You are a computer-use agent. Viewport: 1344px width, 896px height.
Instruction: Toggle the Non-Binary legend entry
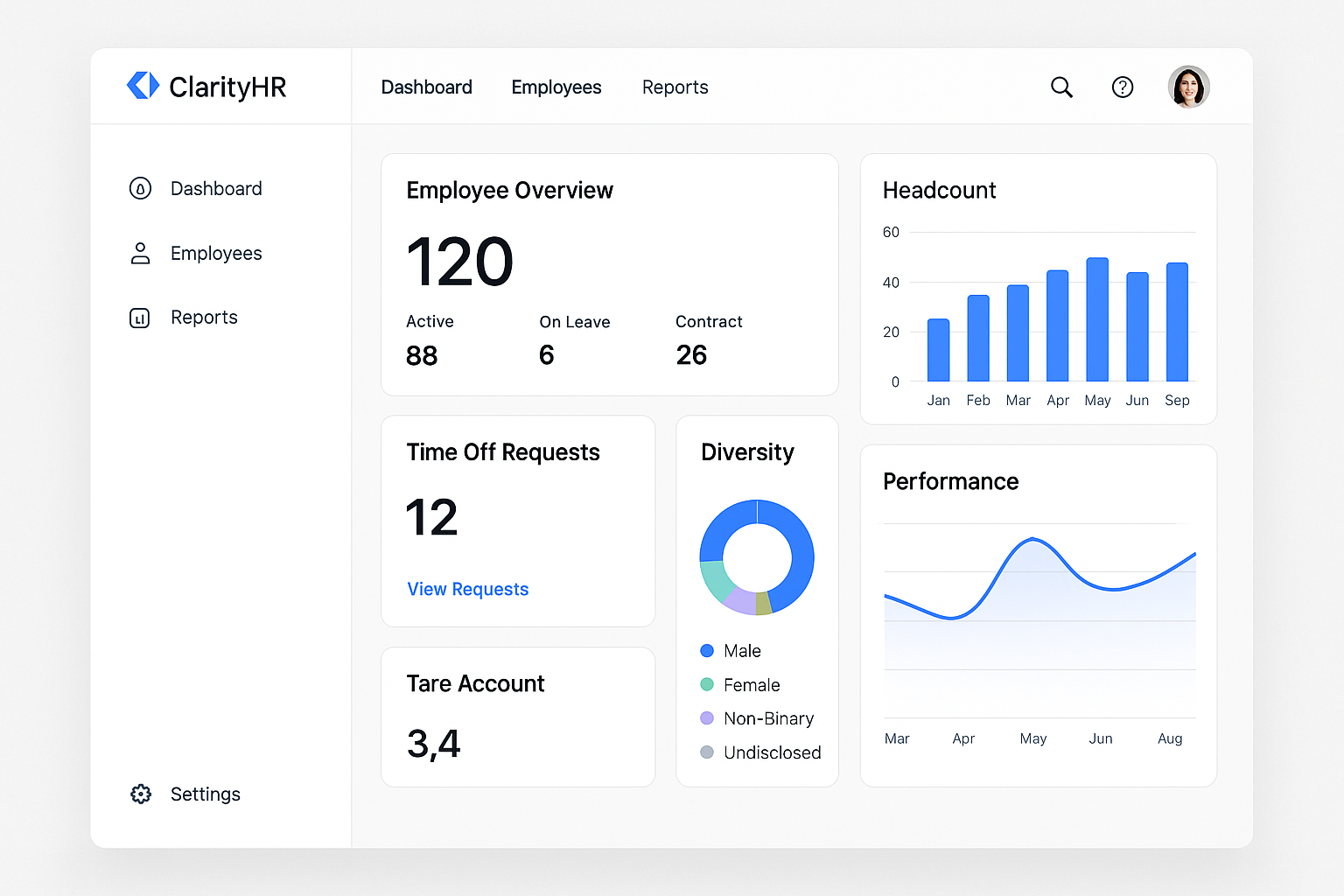[x=767, y=718]
